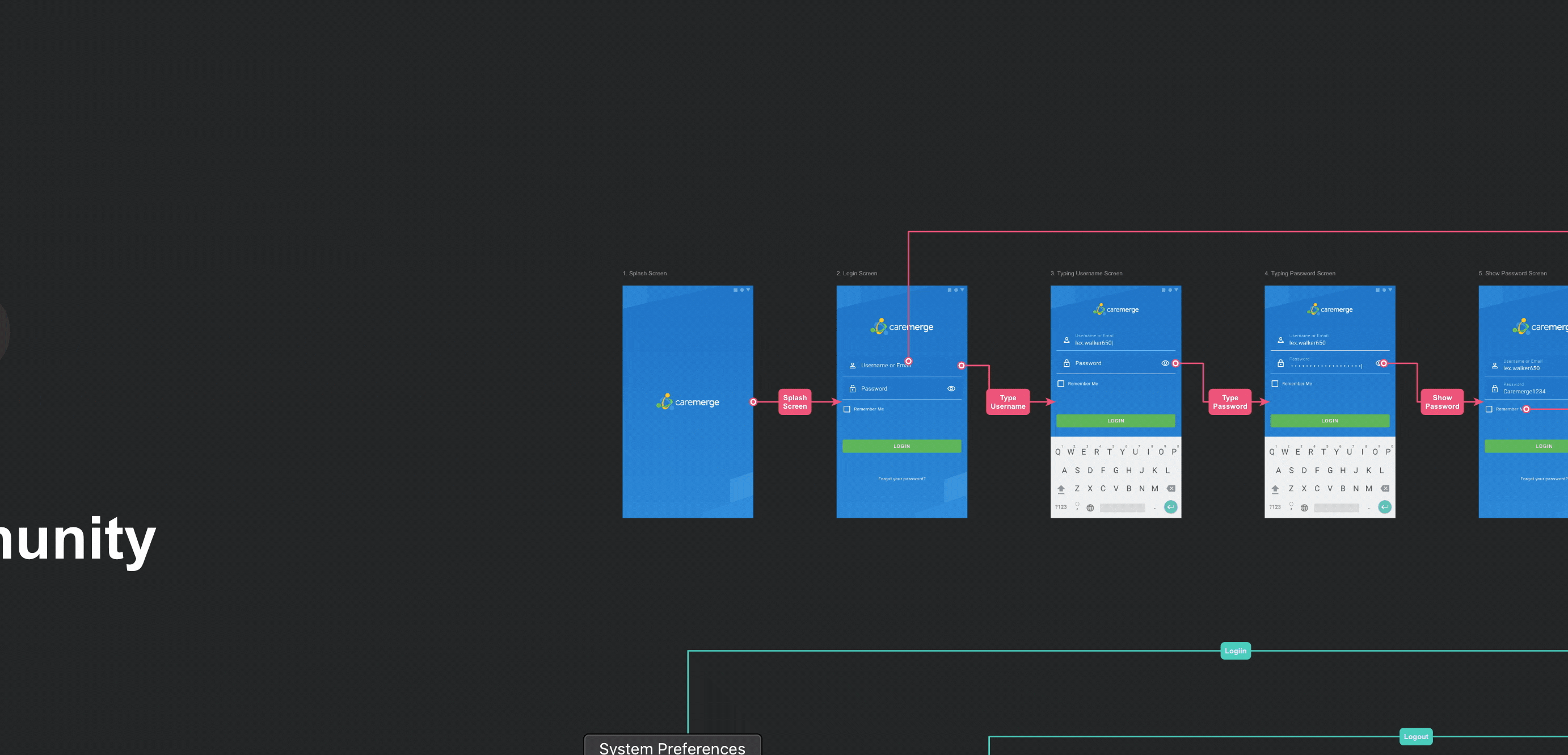Click teal enter key on Typing Password keyboard

click(1385, 506)
